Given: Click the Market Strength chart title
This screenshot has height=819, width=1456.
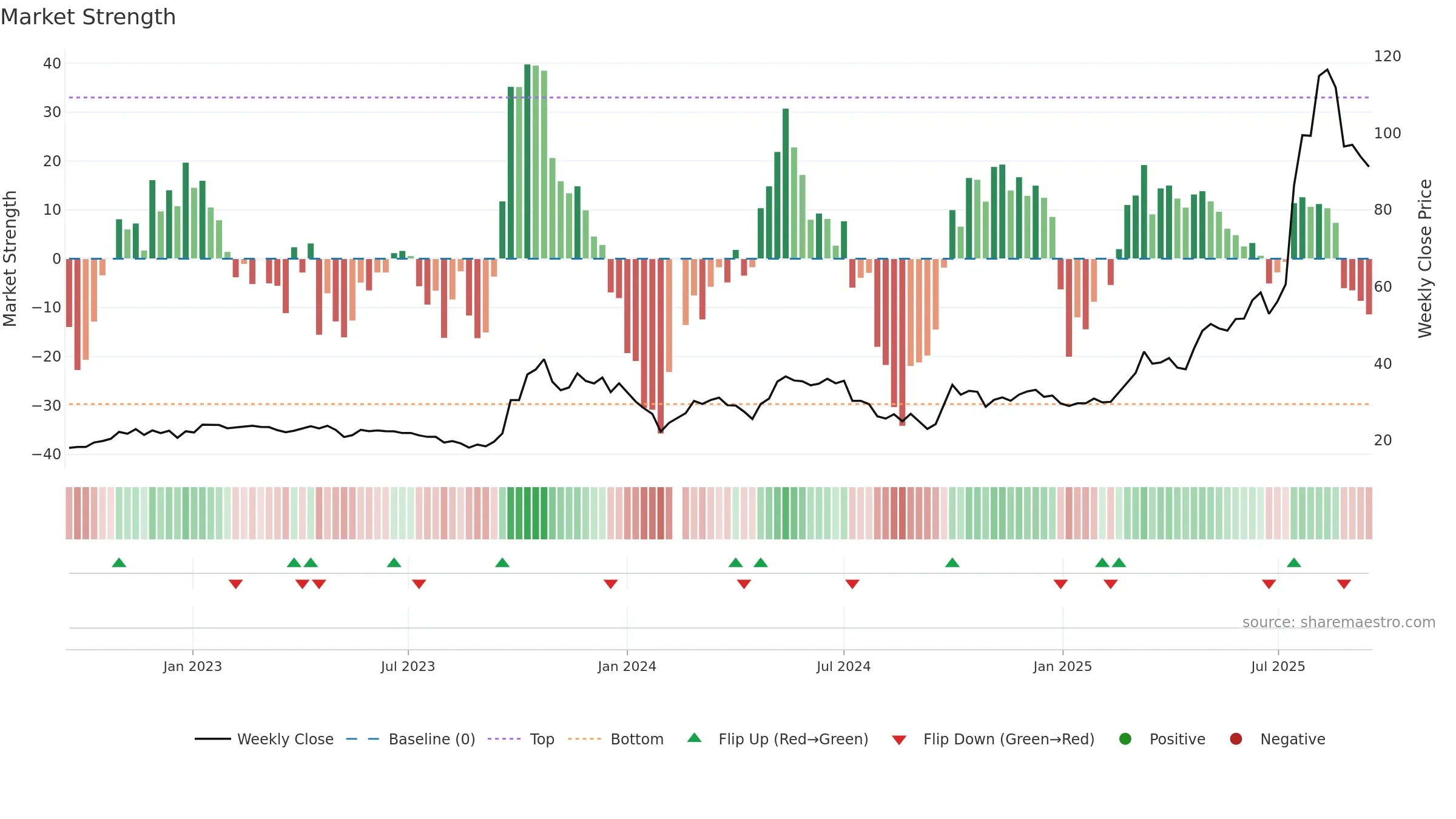Looking at the screenshot, I should pyautogui.click(x=88, y=17).
